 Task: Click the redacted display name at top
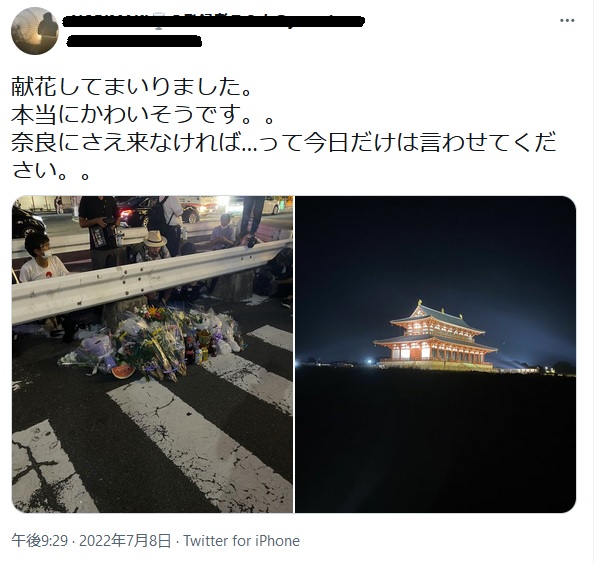click(213, 21)
